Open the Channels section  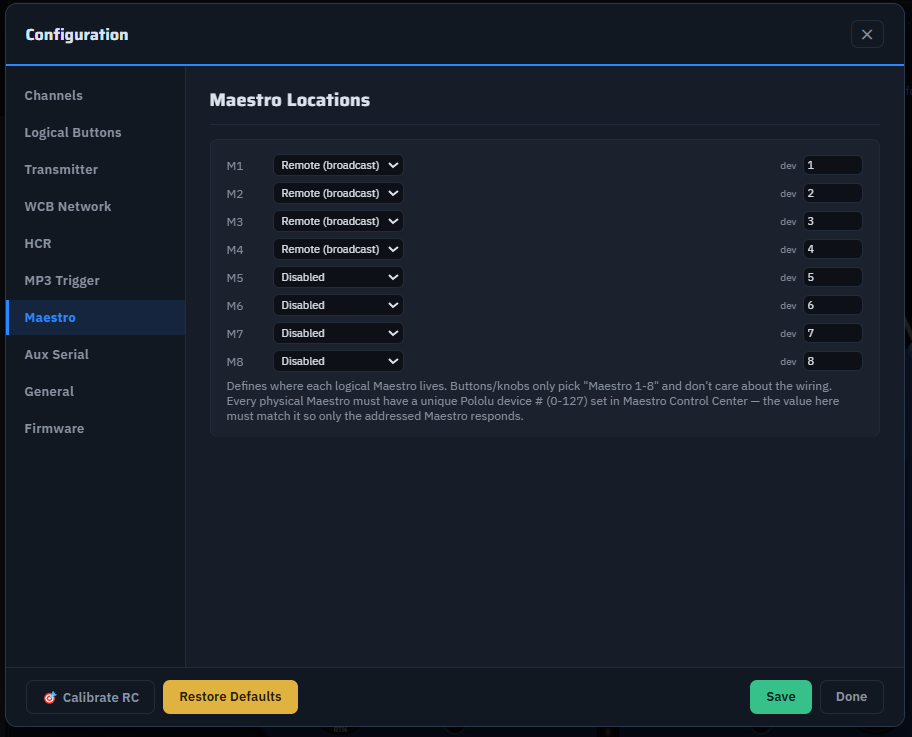(54, 95)
